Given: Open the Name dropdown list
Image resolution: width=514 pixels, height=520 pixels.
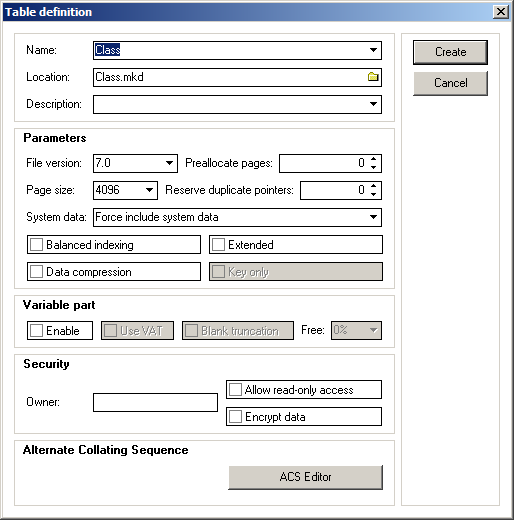Looking at the screenshot, I should 373,50.
